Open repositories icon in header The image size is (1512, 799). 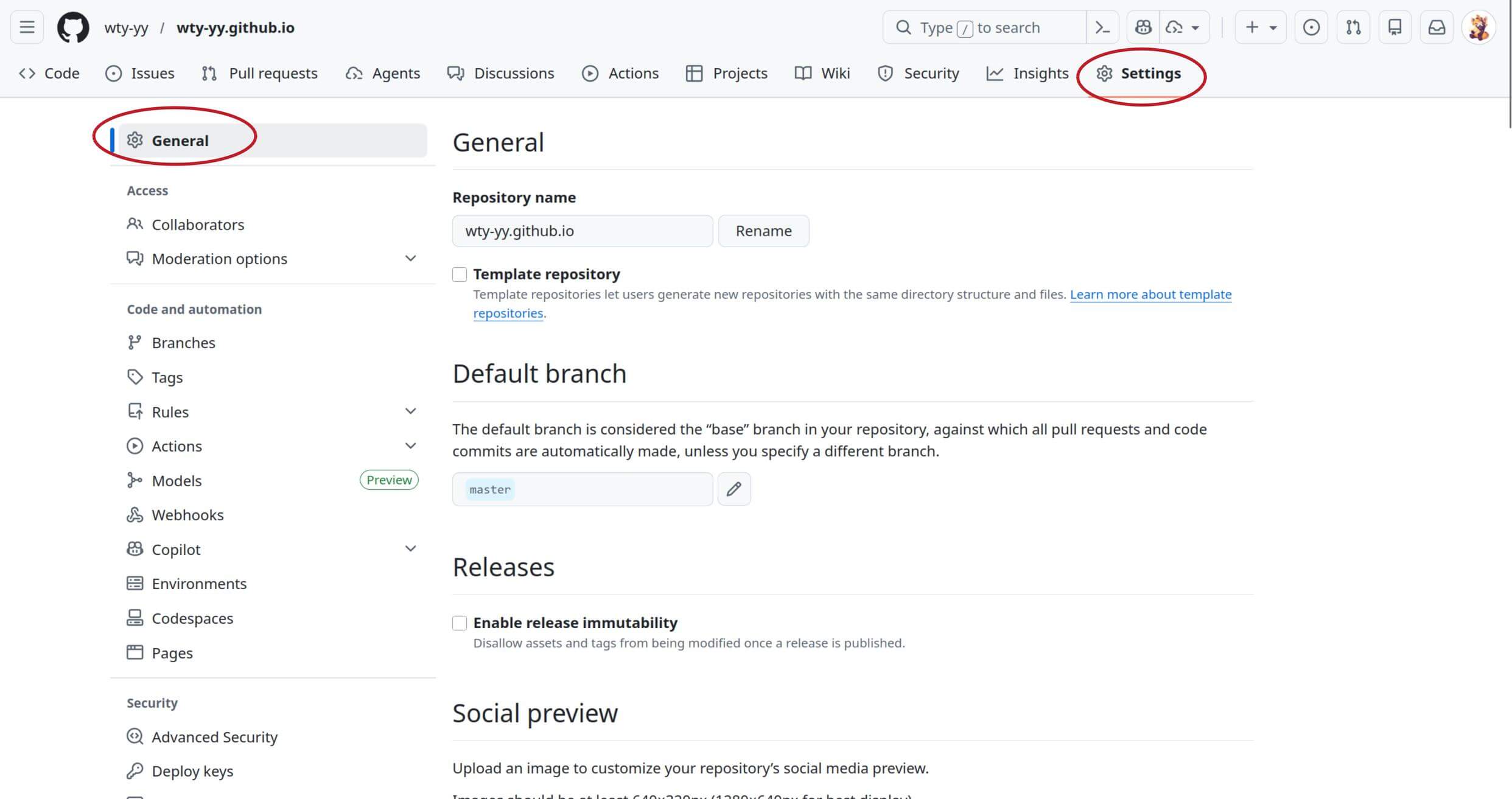(1395, 27)
